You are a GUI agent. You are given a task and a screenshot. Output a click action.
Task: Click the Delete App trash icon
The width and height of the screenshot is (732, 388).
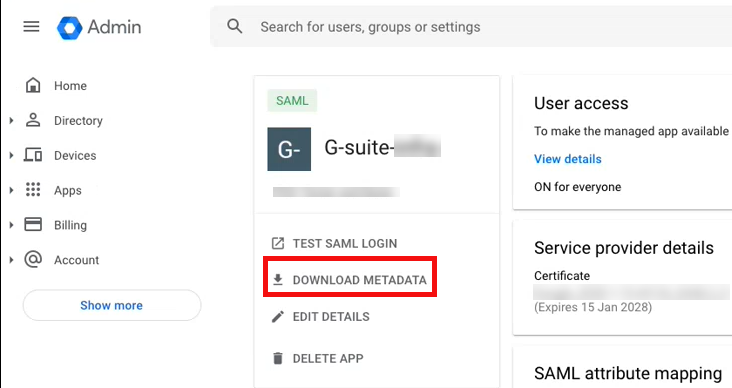[x=278, y=358]
